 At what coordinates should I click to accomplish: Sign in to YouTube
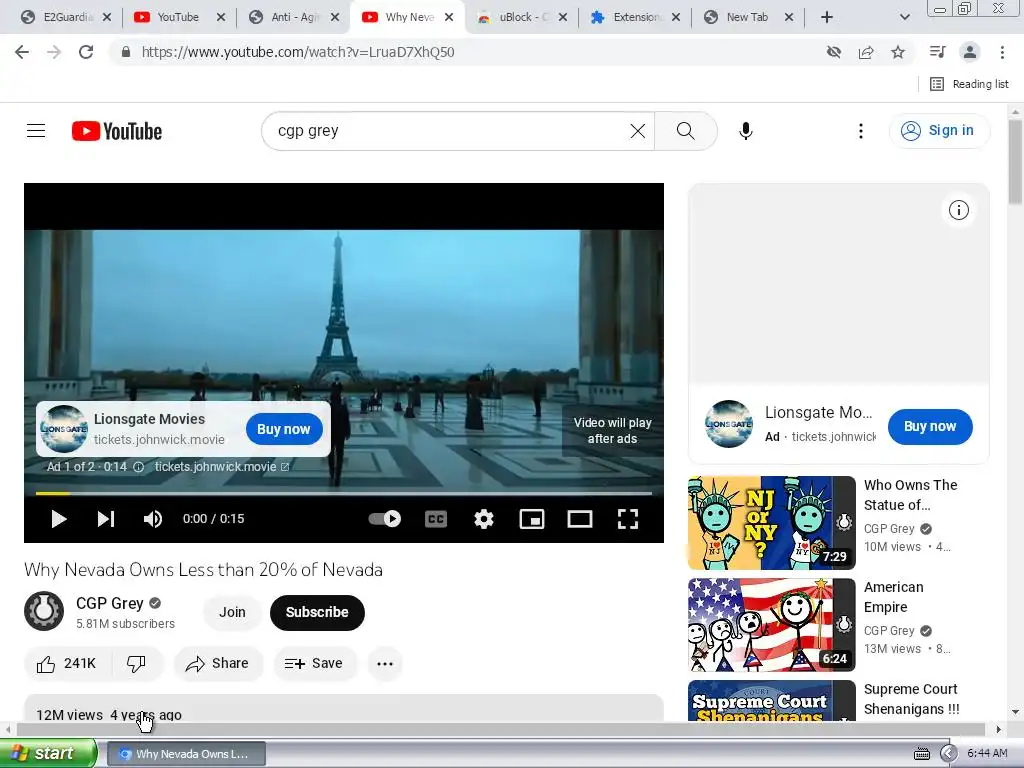(938, 131)
